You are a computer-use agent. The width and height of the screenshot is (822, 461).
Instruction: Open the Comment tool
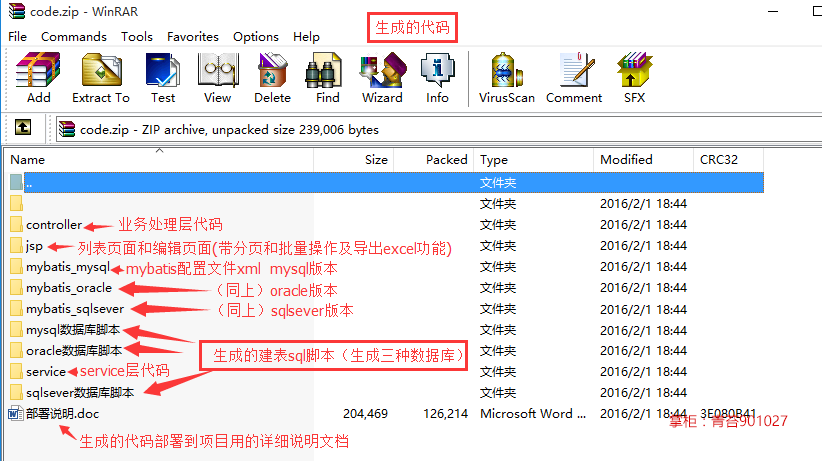pyautogui.click(x=577, y=70)
